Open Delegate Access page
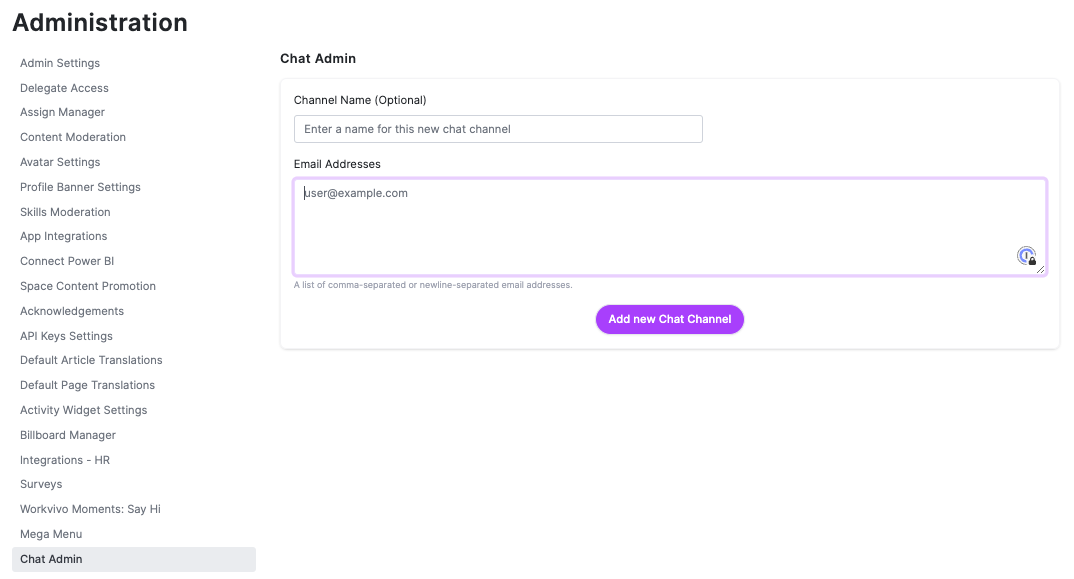 [x=64, y=88]
